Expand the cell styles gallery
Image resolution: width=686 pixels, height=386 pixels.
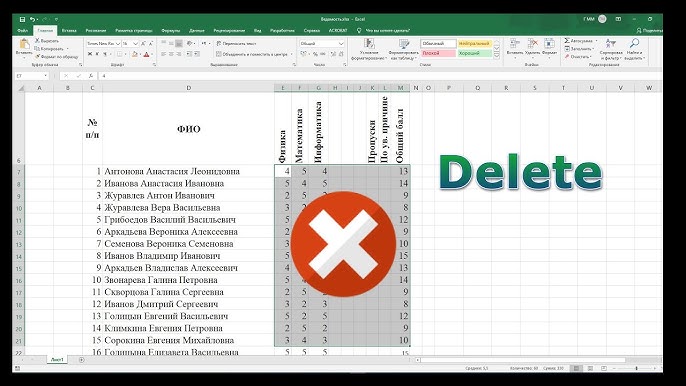point(497,56)
